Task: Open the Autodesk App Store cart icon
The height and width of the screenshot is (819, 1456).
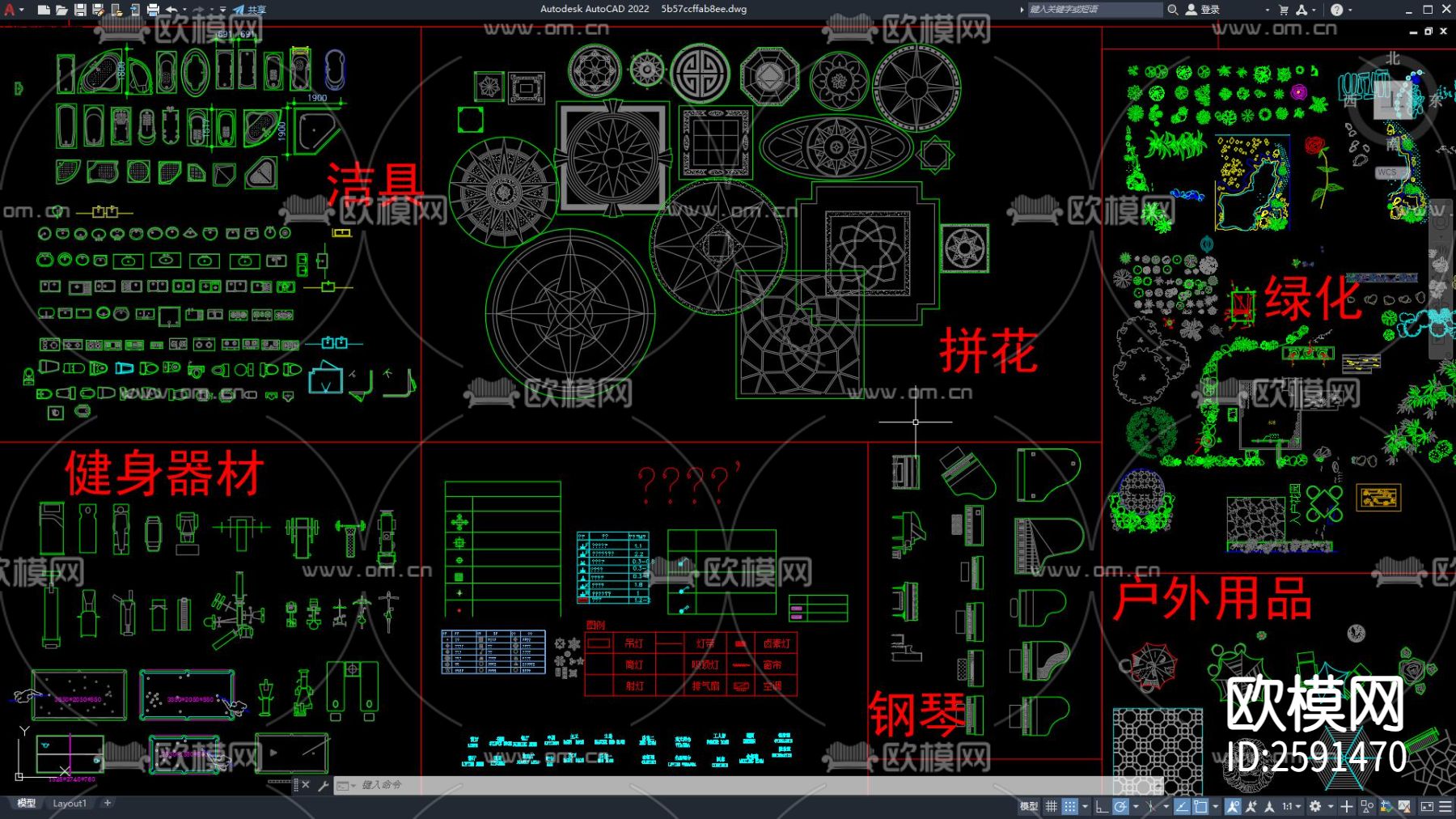Action: tap(1284, 10)
